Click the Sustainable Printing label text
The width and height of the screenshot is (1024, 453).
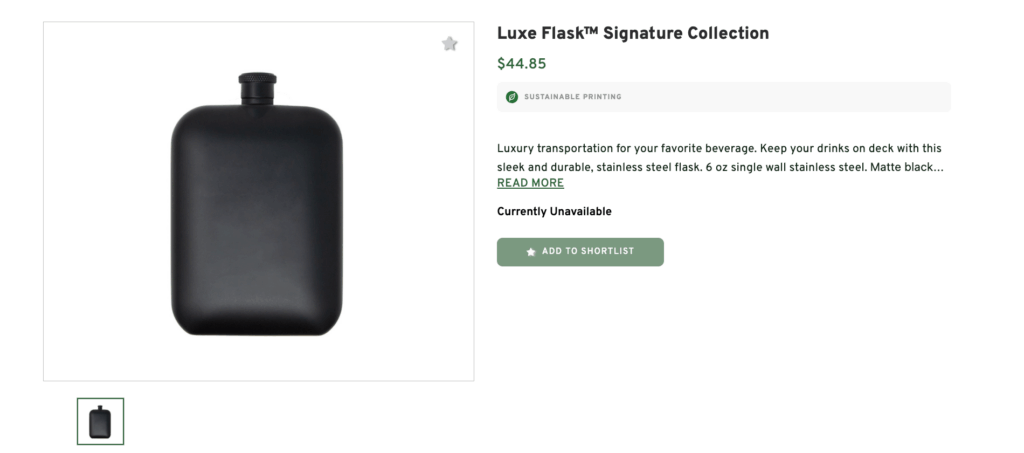pos(572,97)
